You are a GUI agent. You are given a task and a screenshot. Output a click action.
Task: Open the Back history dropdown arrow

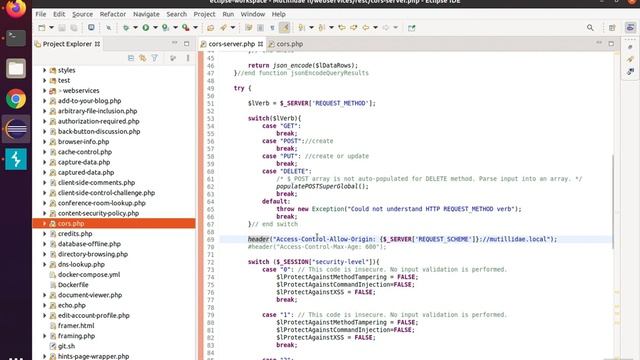375,28
